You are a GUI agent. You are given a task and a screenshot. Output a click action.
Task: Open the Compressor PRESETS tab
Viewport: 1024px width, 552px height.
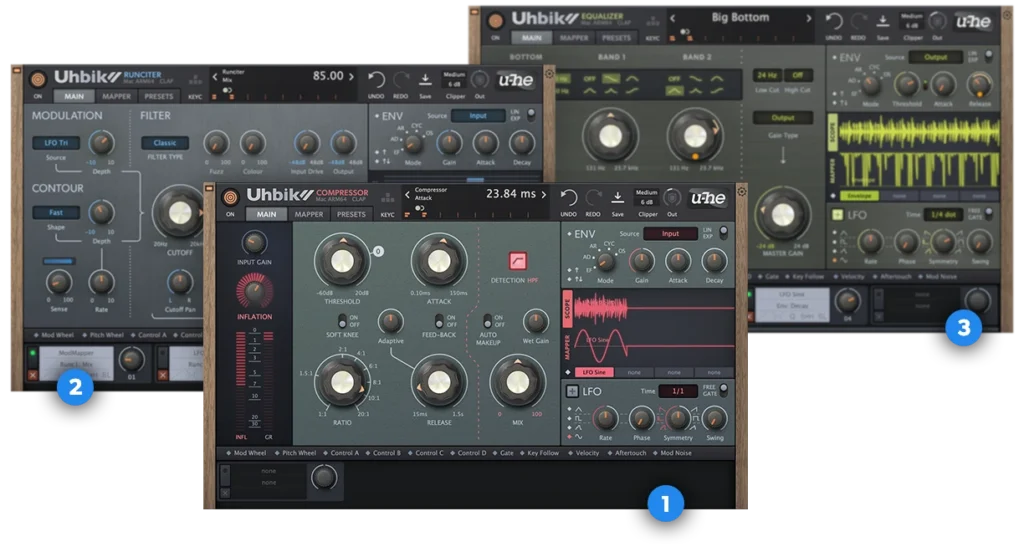(x=351, y=214)
